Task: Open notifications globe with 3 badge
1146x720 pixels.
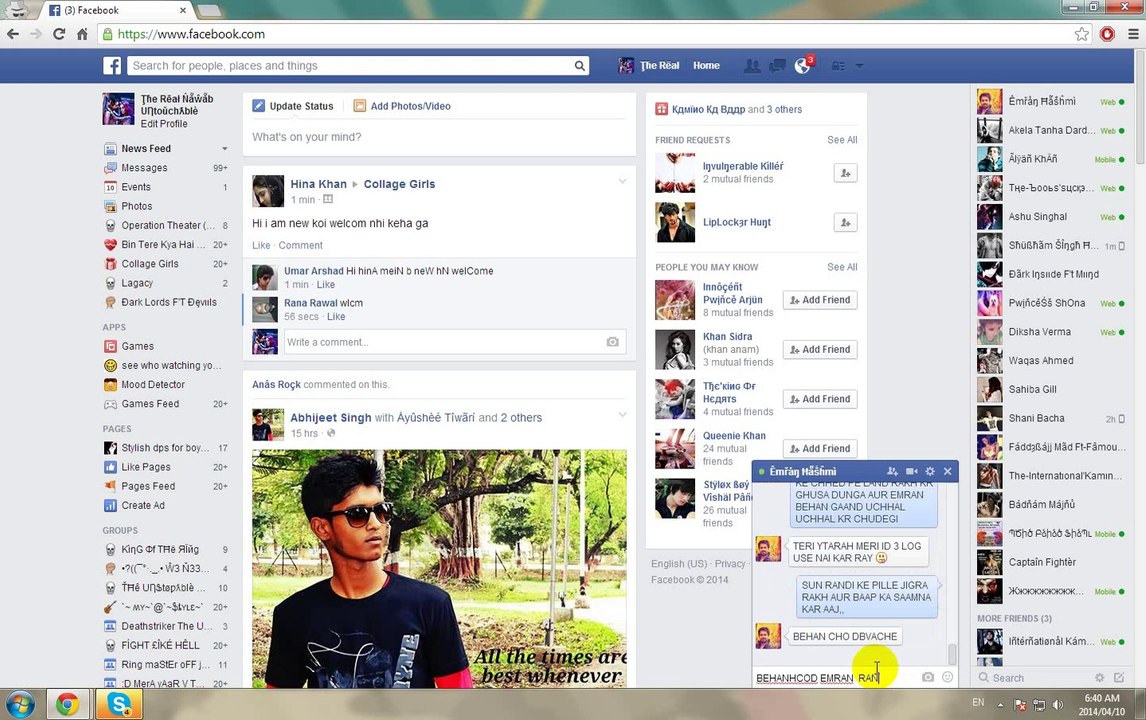Action: point(803,66)
